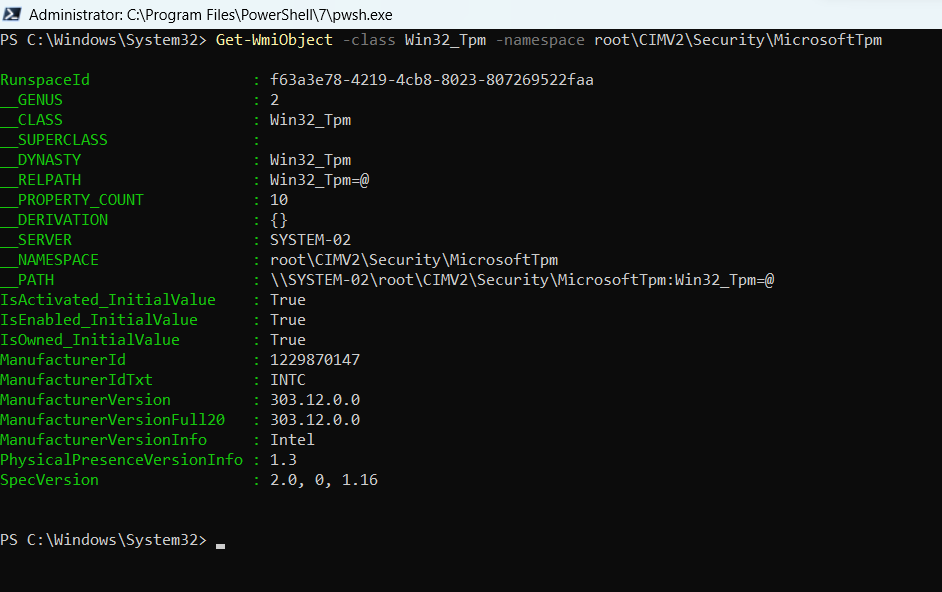
Task: Click the ManufacturerIdTxt value INTC
Action: coord(288,380)
